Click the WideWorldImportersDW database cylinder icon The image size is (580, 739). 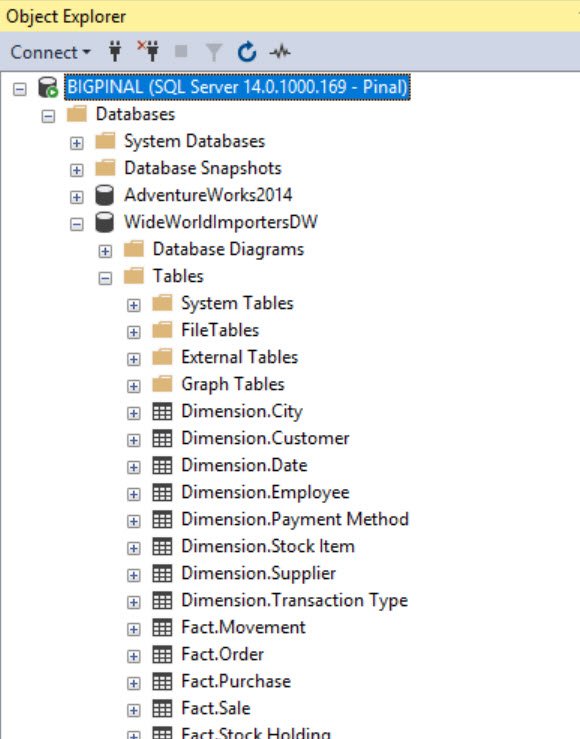[105, 222]
